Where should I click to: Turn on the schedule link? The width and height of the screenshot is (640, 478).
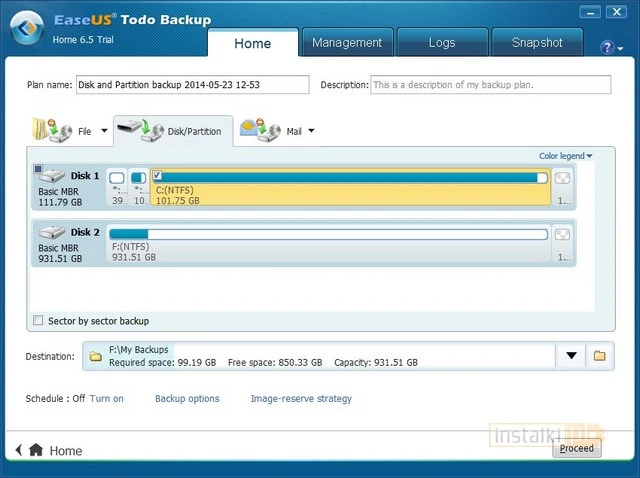coord(107,398)
